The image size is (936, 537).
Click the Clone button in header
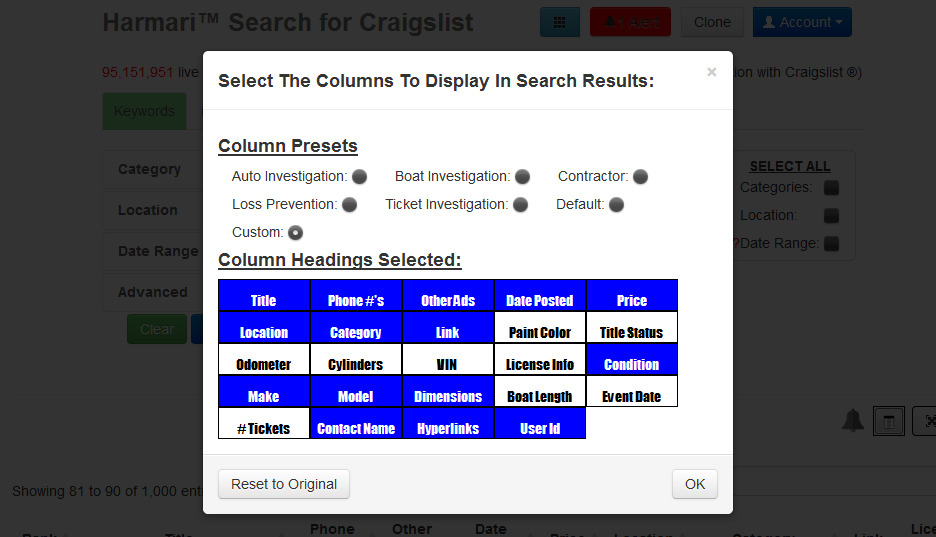712,22
